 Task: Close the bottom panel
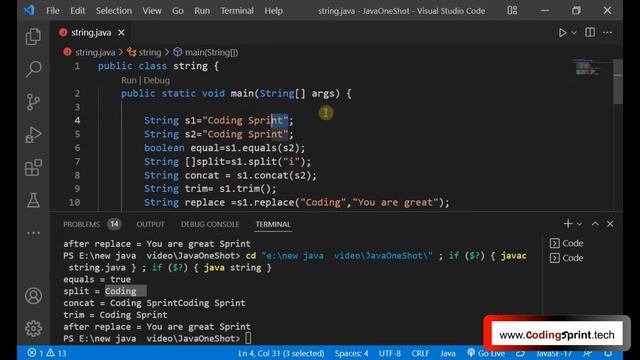click(x=610, y=224)
